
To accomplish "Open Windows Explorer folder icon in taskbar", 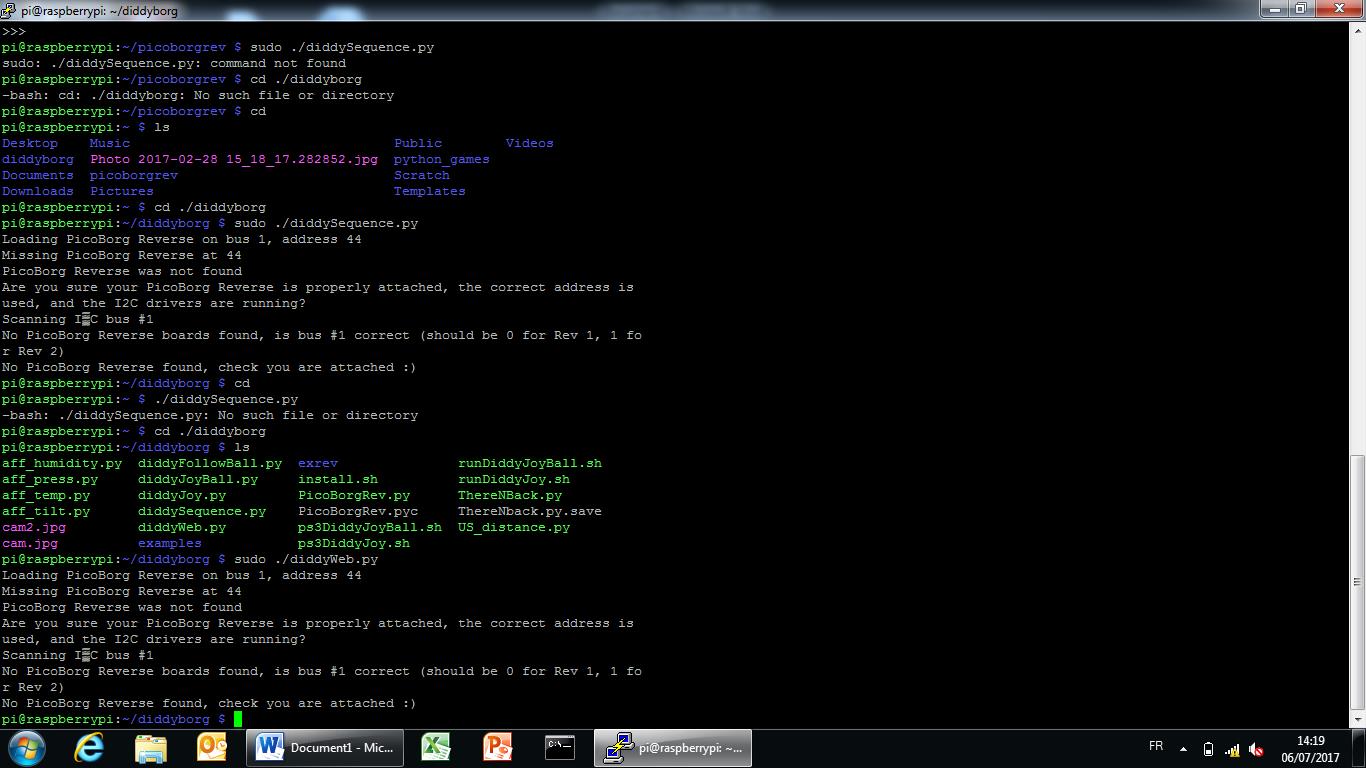I will (x=151, y=748).
